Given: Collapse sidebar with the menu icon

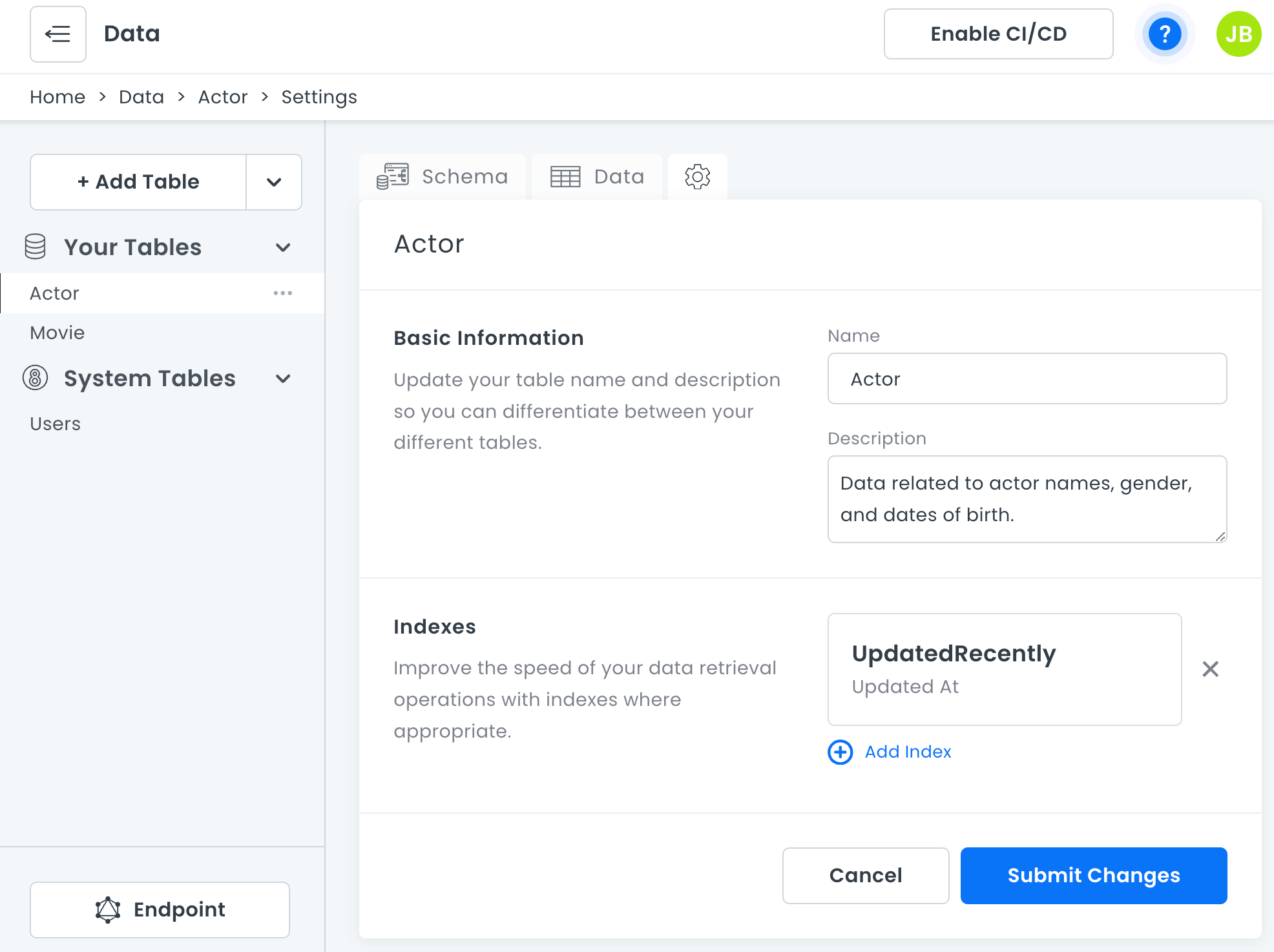Looking at the screenshot, I should [x=57, y=34].
